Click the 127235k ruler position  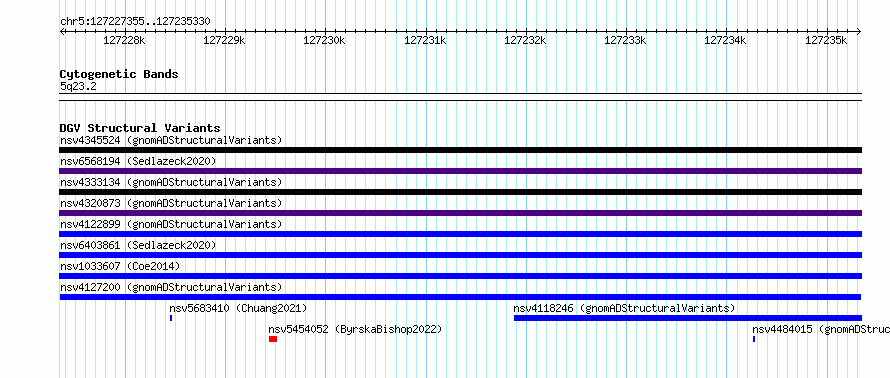pyautogui.click(x=826, y=40)
